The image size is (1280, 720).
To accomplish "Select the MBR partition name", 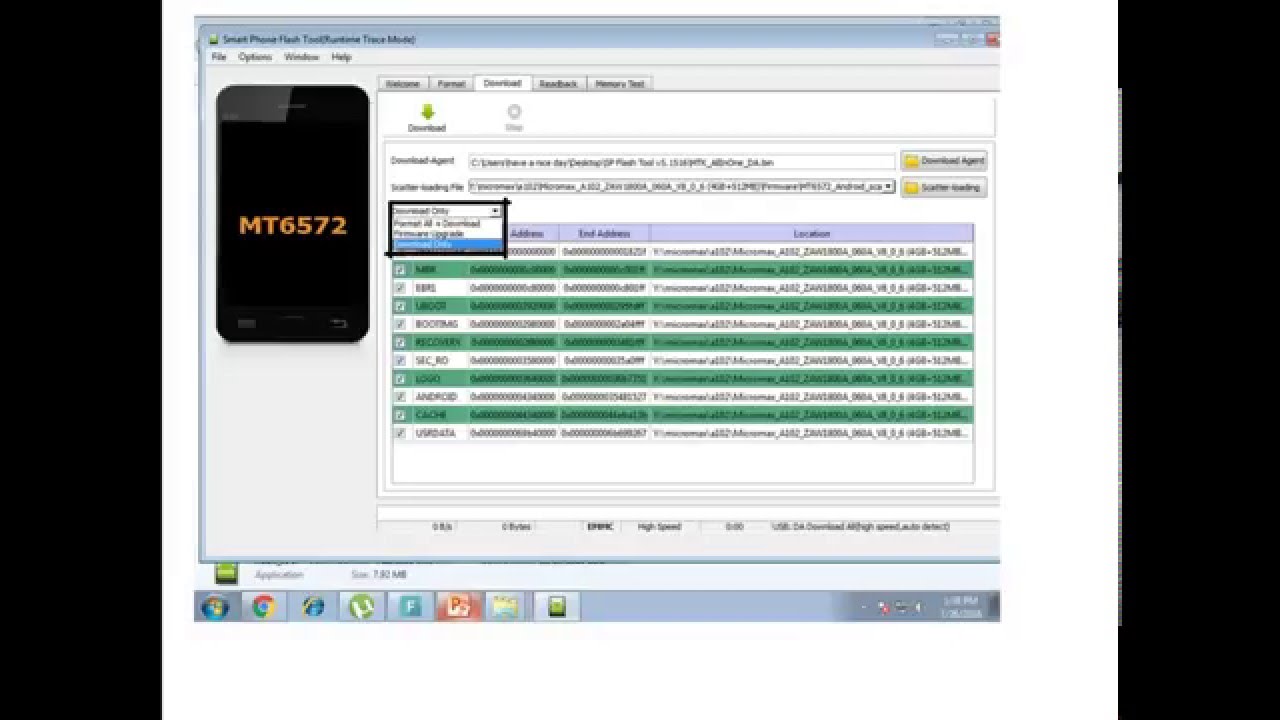I will (x=426, y=270).
